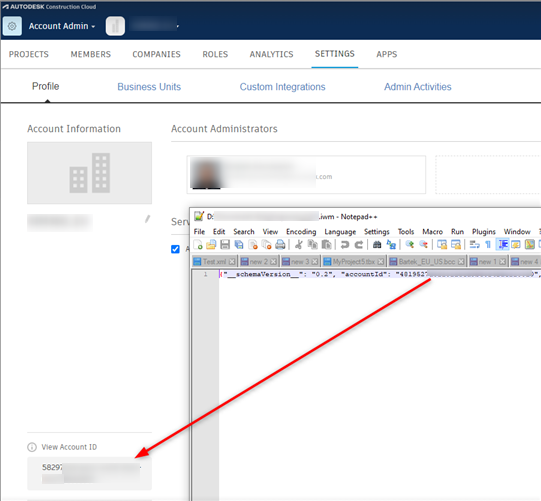
Task: Open Notepad++ Settings menu
Action: 376,232
